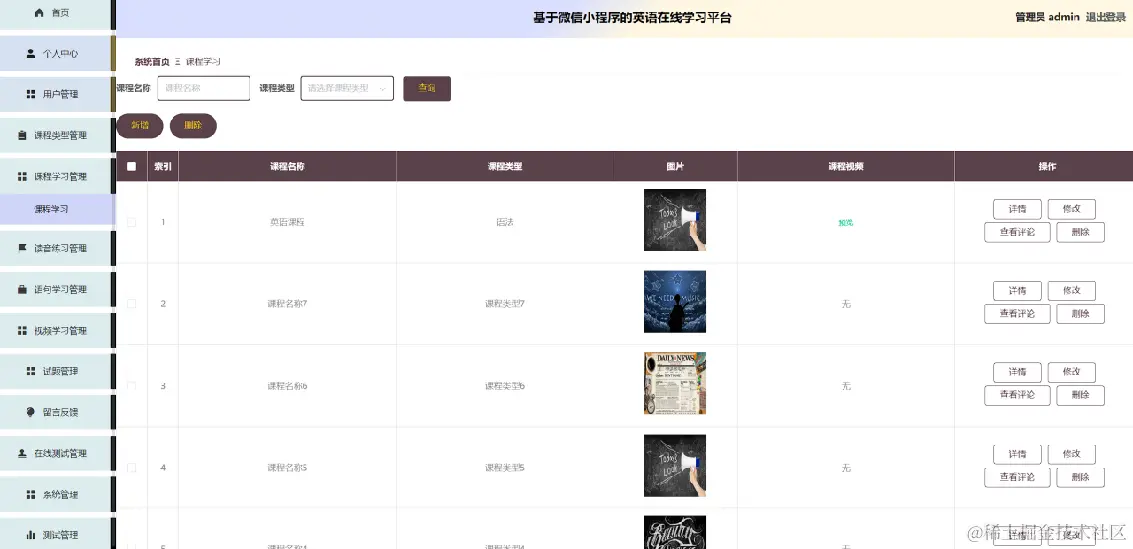Click 修改 for the 课程名称7 row
Viewport: 1133px width, 549px height.
pyautogui.click(x=1072, y=291)
